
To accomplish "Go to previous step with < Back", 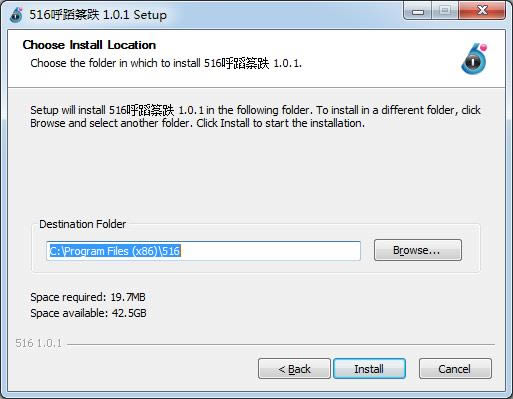I will [x=294, y=369].
